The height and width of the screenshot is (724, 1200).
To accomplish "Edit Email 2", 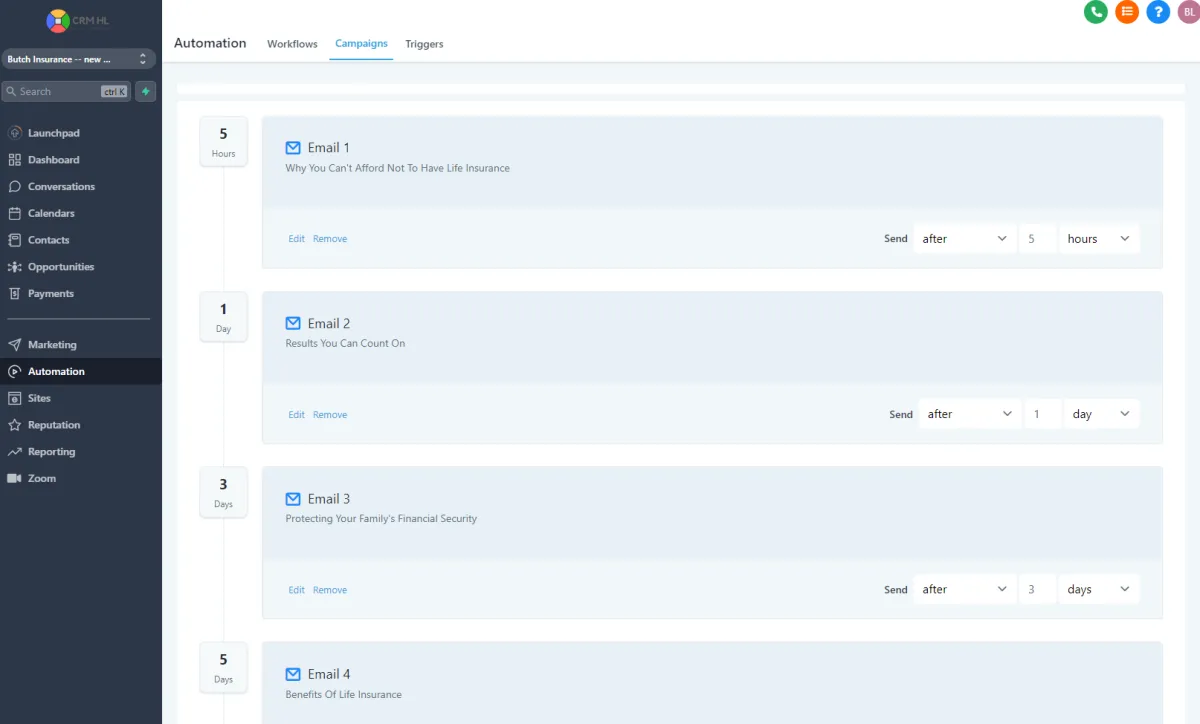I will 297,415.
